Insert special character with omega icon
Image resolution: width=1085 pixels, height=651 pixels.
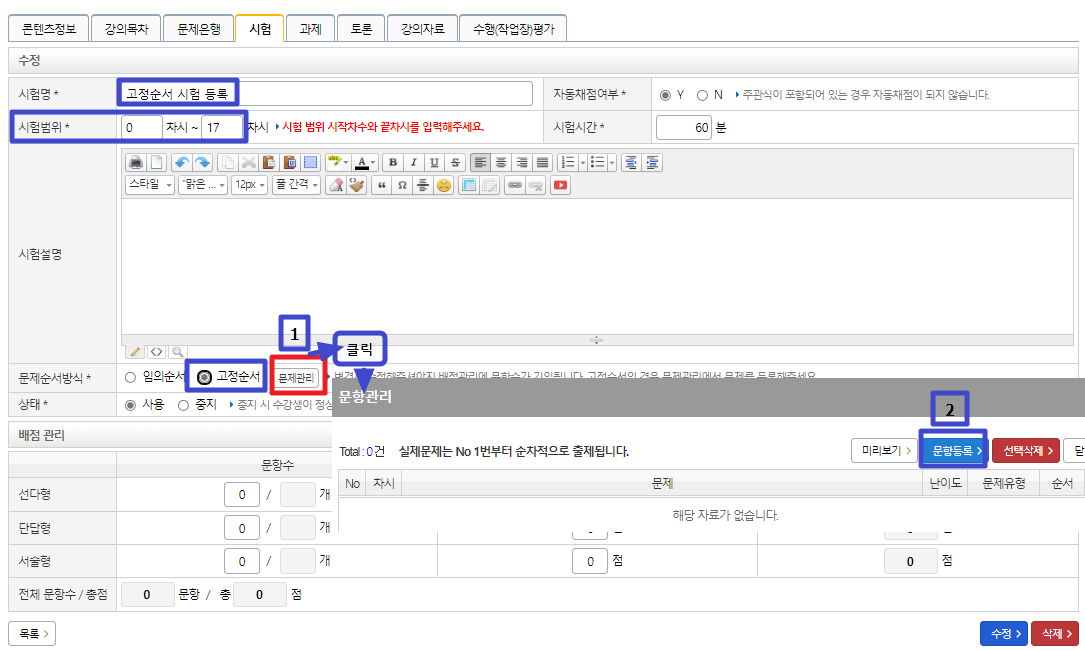pyautogui.click(x=402, y=185)
